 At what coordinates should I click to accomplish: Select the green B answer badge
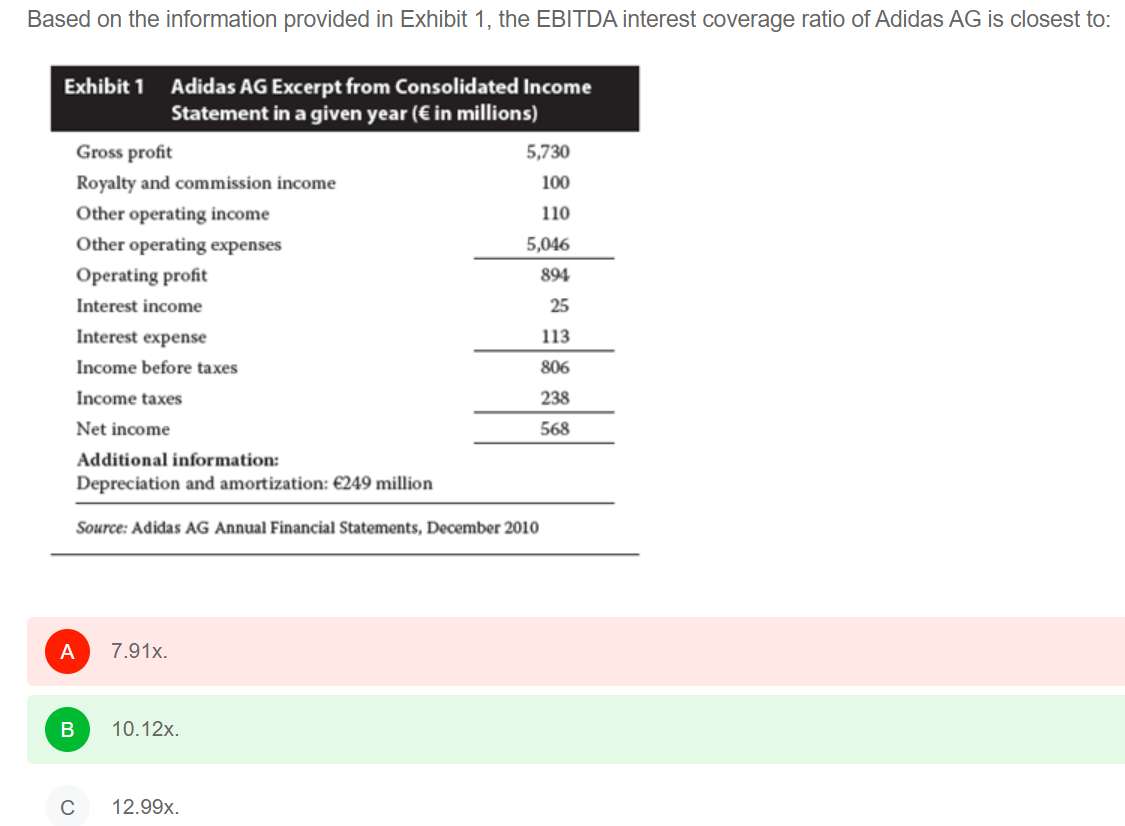pos(67,729)
